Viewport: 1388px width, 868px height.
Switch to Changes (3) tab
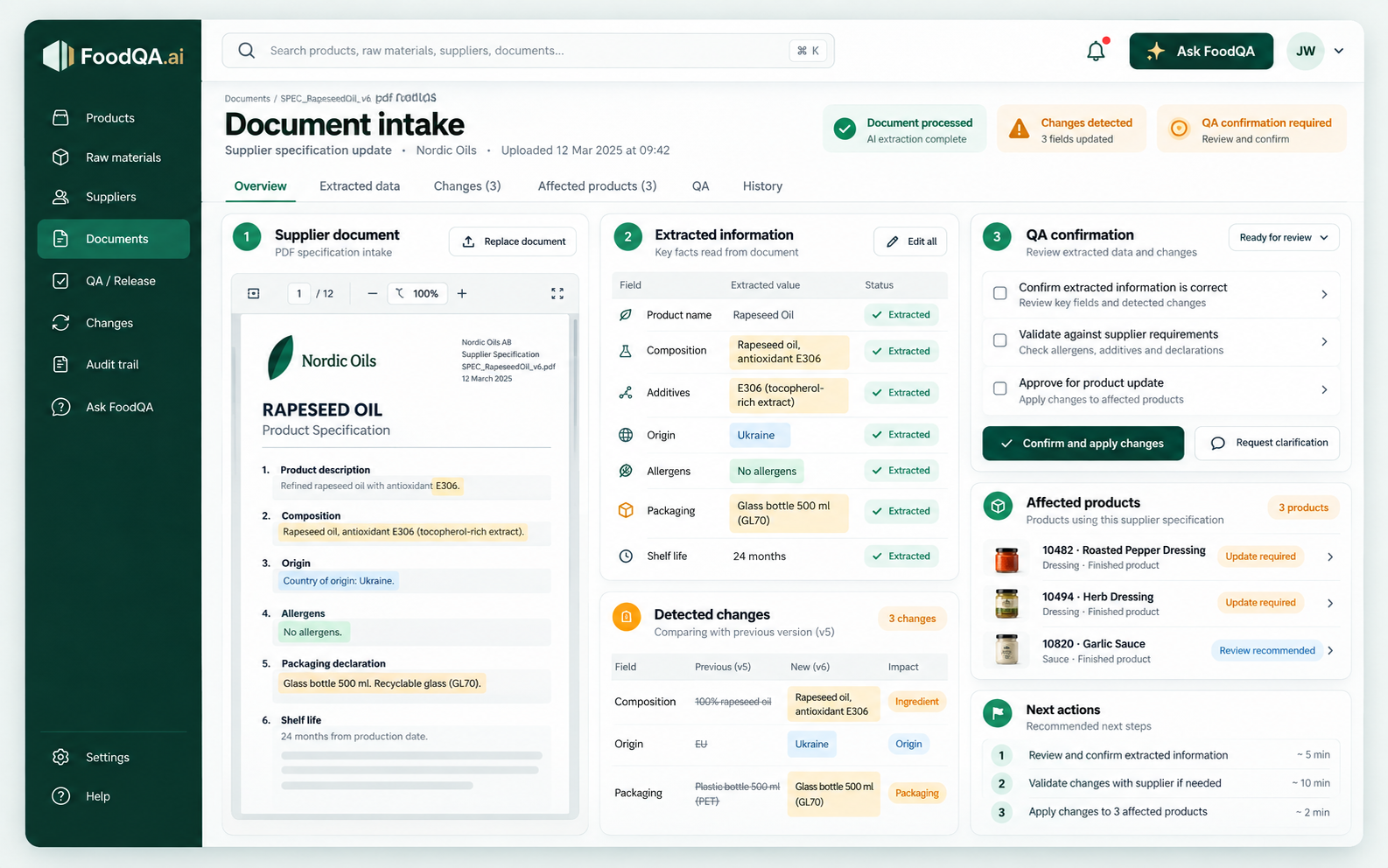[467, 186]
